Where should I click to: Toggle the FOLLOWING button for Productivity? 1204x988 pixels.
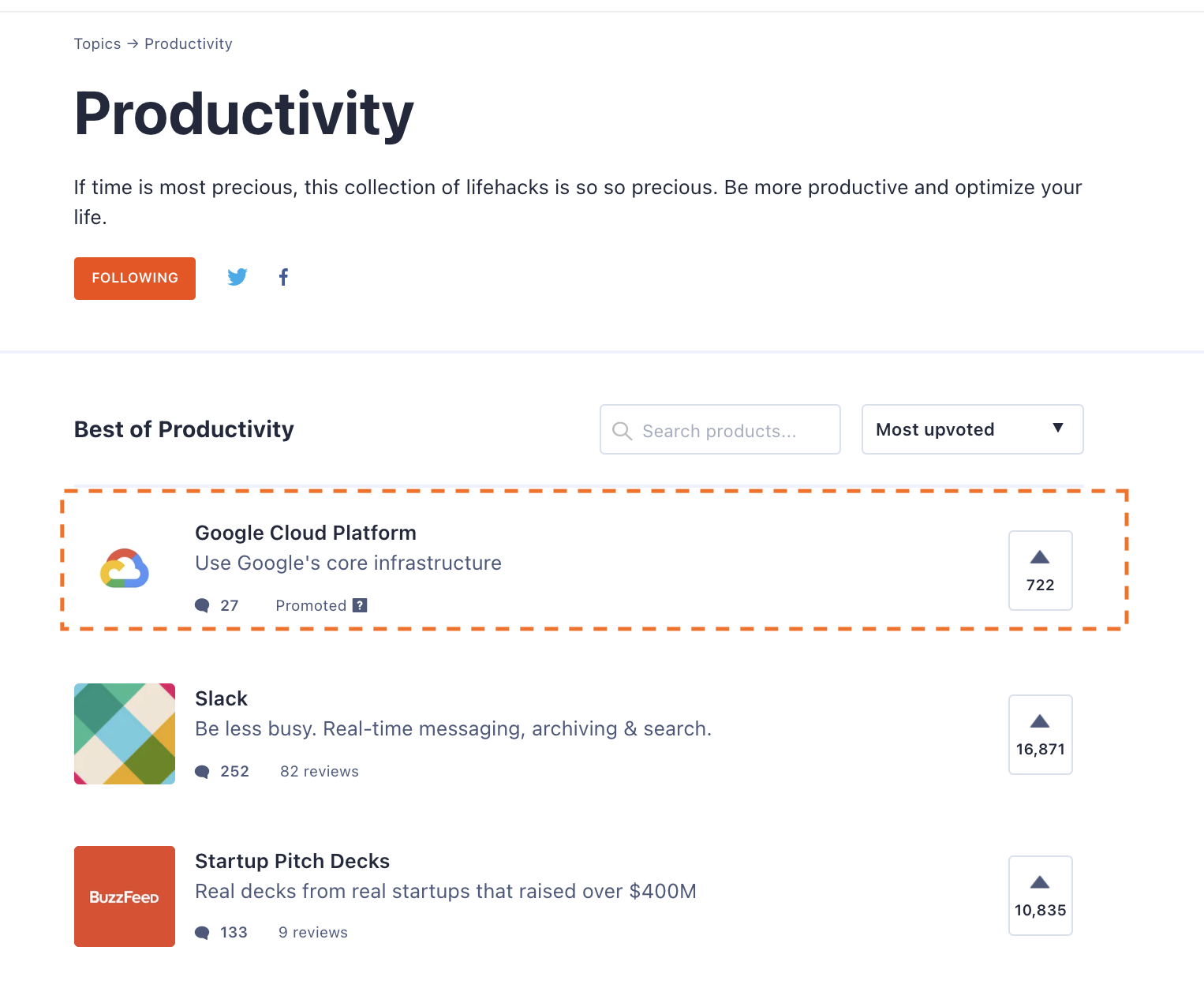135,279
